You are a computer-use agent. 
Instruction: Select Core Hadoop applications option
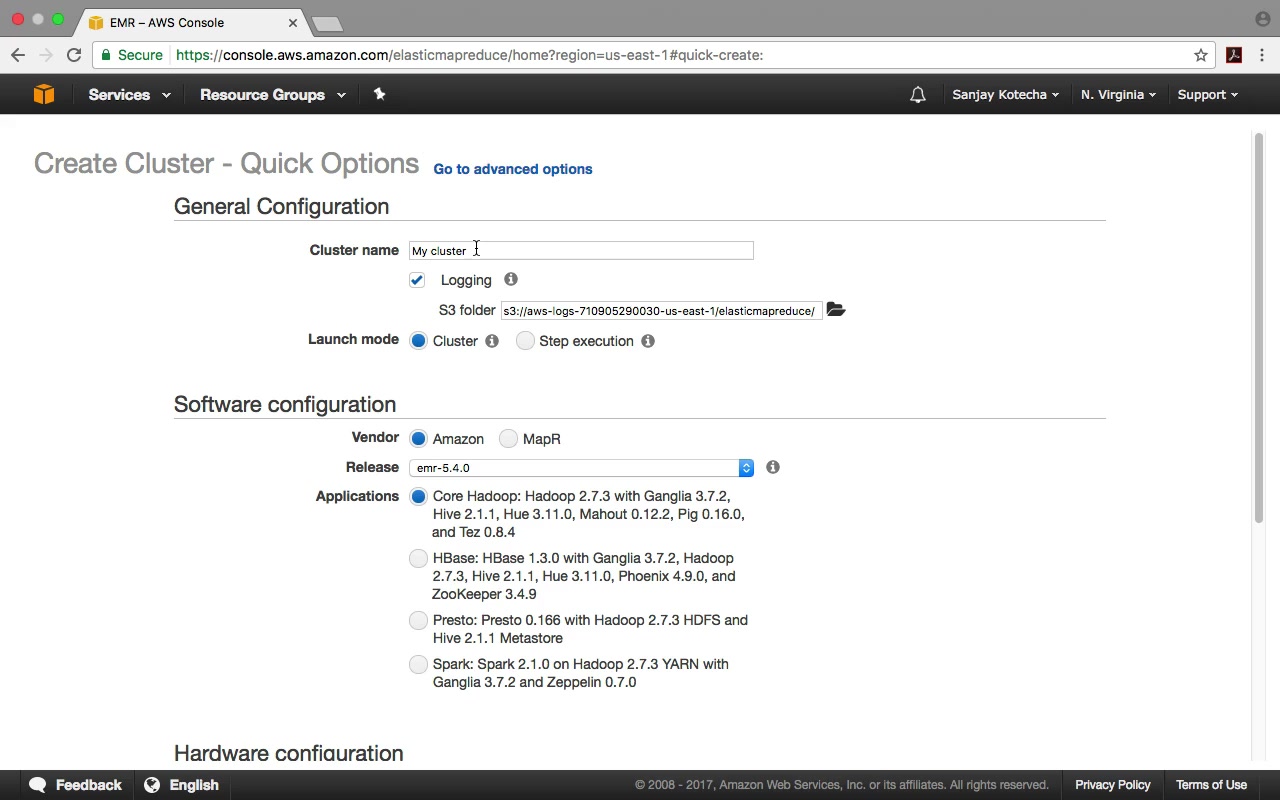(418, 496)
